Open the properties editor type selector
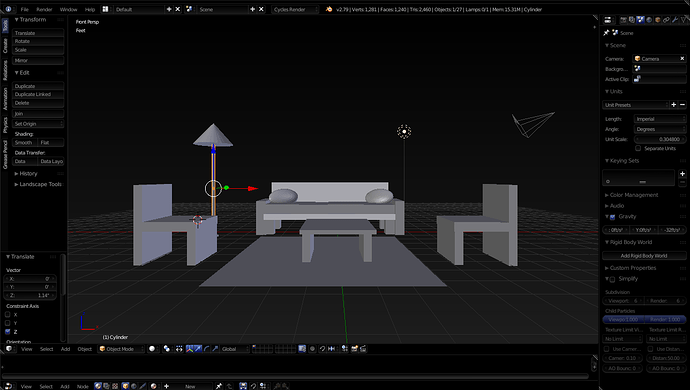The height and width of the screenshot is (390, 690). tap(608, 20)
